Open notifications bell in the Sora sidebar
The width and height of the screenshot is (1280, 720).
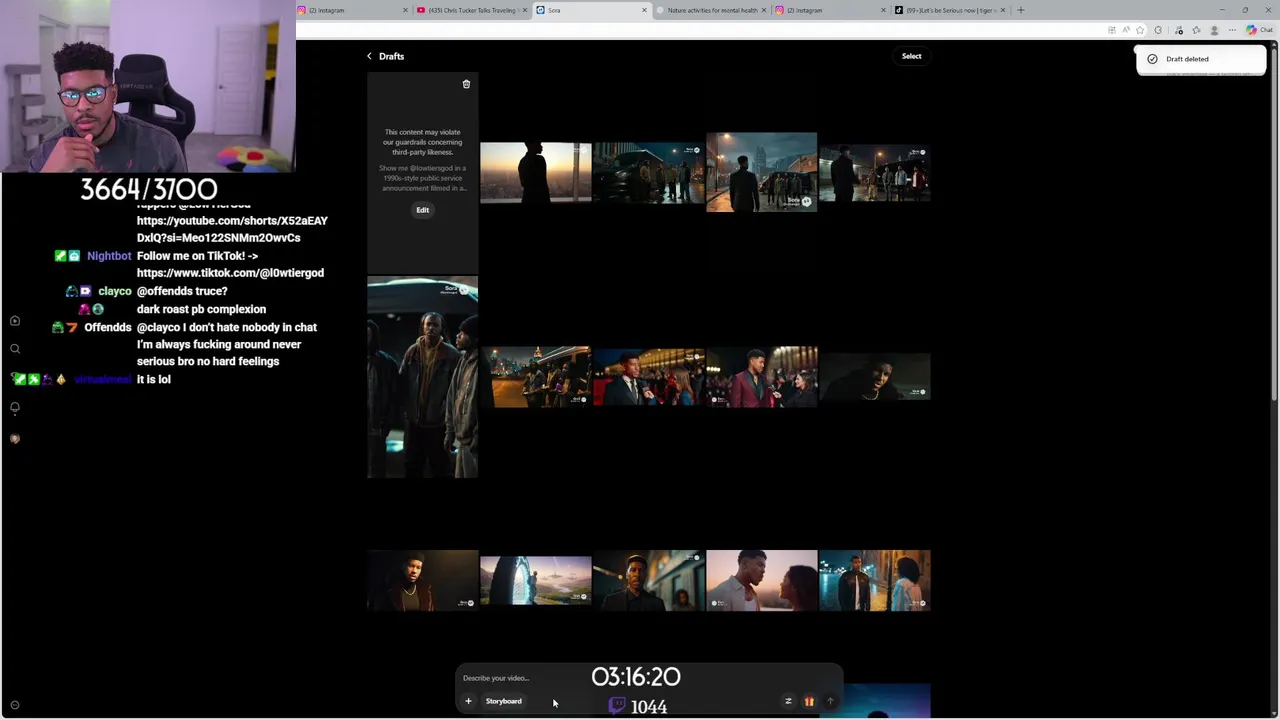pyautogui.click(x=15, y=408)
